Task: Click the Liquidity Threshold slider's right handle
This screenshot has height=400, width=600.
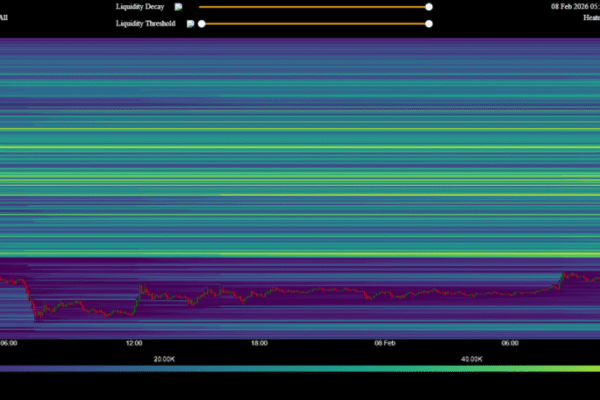Action: [x=429, y=23]
